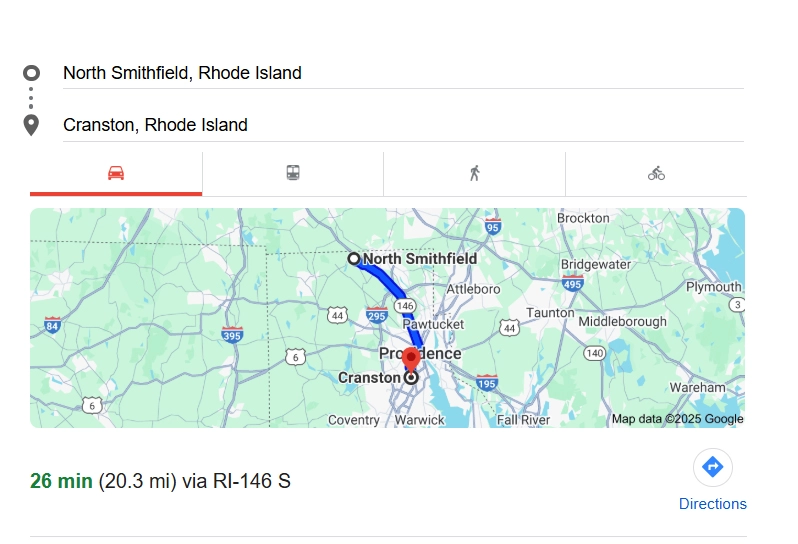This screenshot has height=544, width=798.
Task: Click the red destination pin on map
Action: (x=410, y=361)
